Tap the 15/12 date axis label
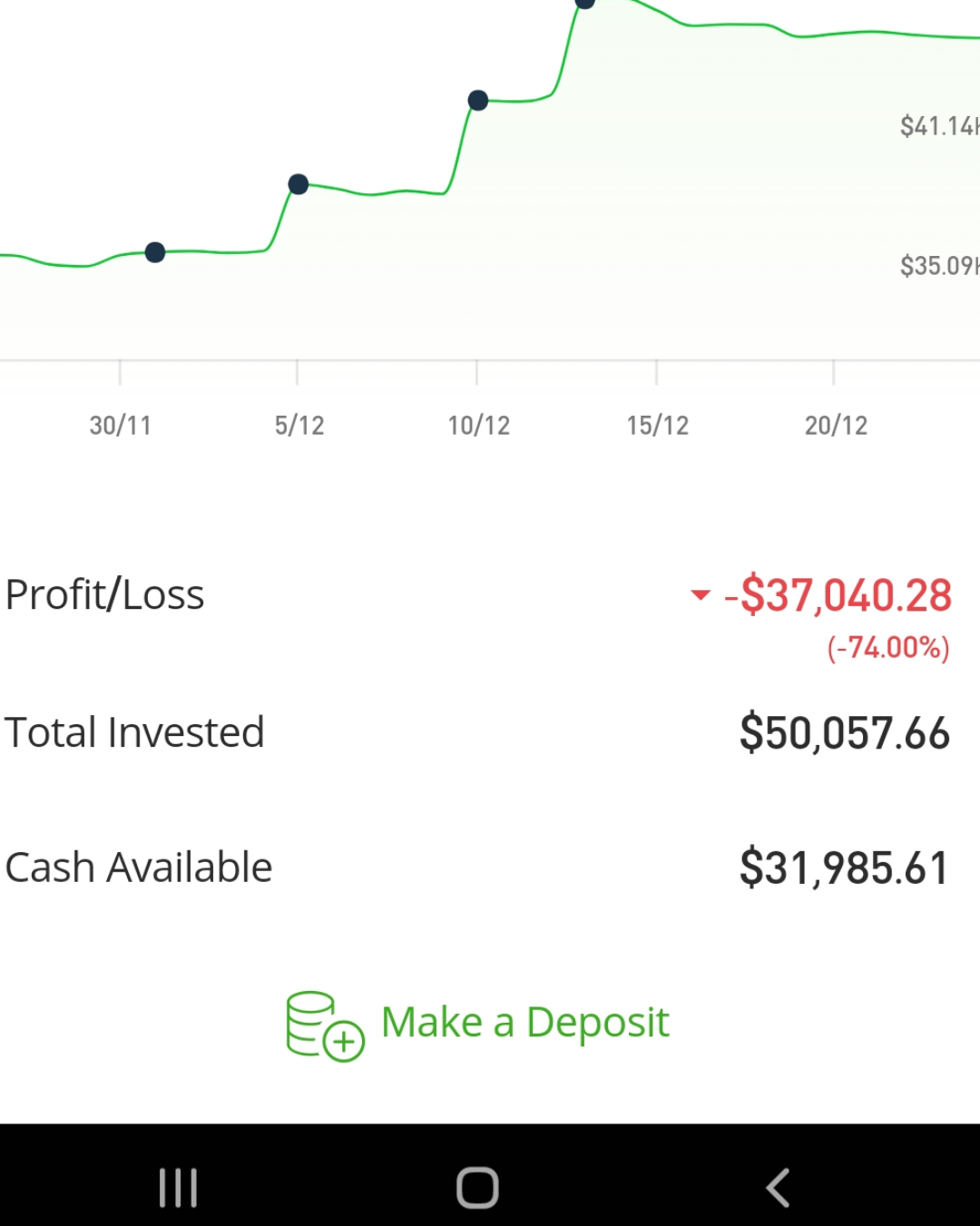The width and height of the screenshot is (980, 1226). (x=657, y=426)
